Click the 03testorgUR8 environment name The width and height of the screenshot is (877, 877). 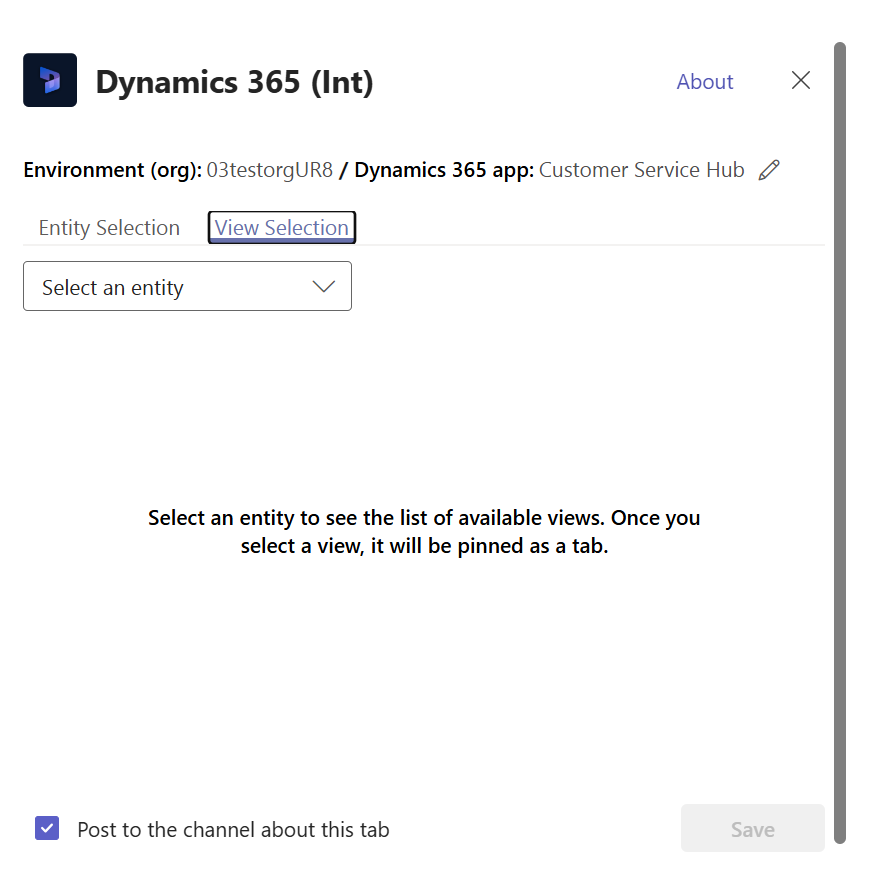270,170
